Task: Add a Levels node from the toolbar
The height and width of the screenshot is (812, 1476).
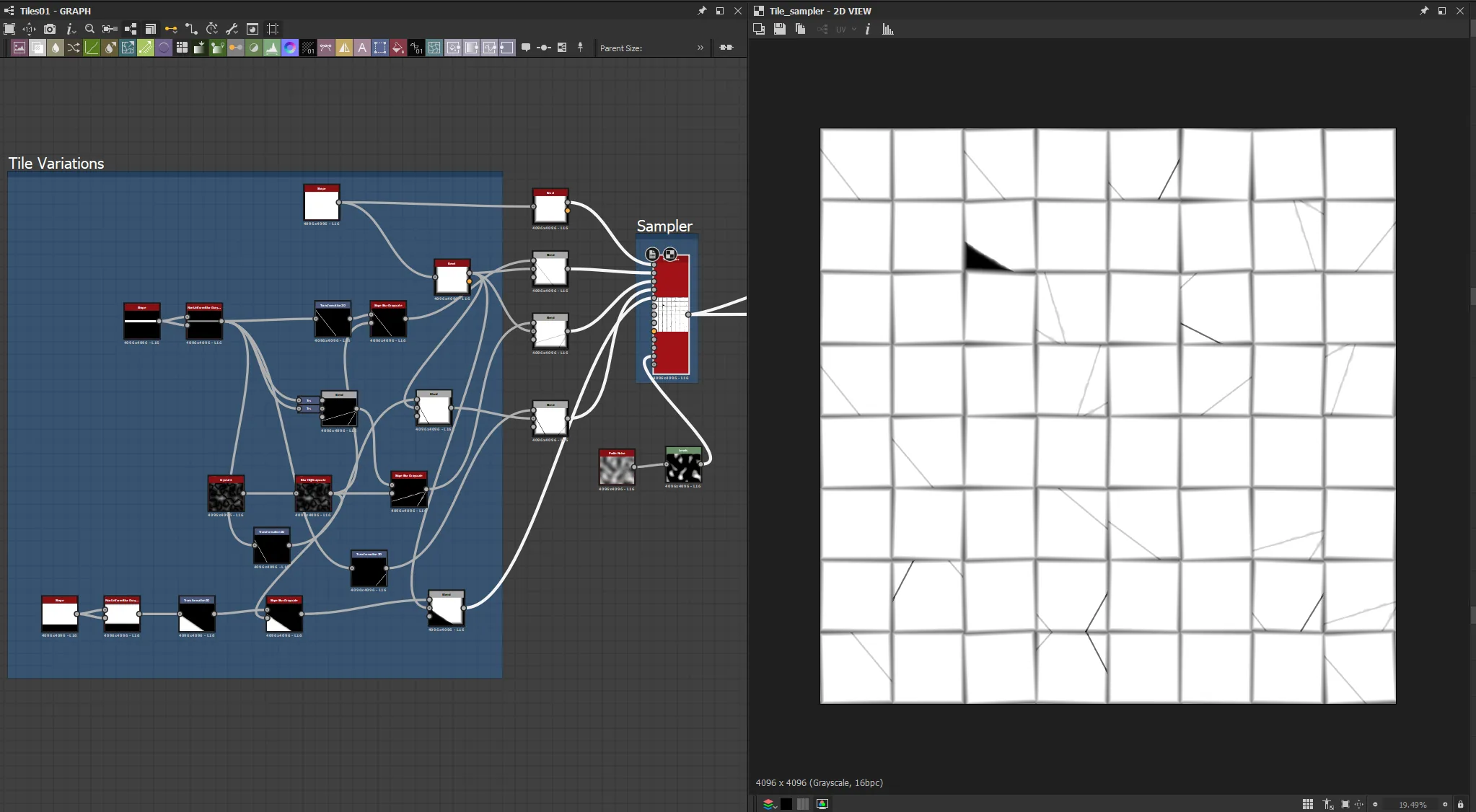Action: [x=272, y=48]
